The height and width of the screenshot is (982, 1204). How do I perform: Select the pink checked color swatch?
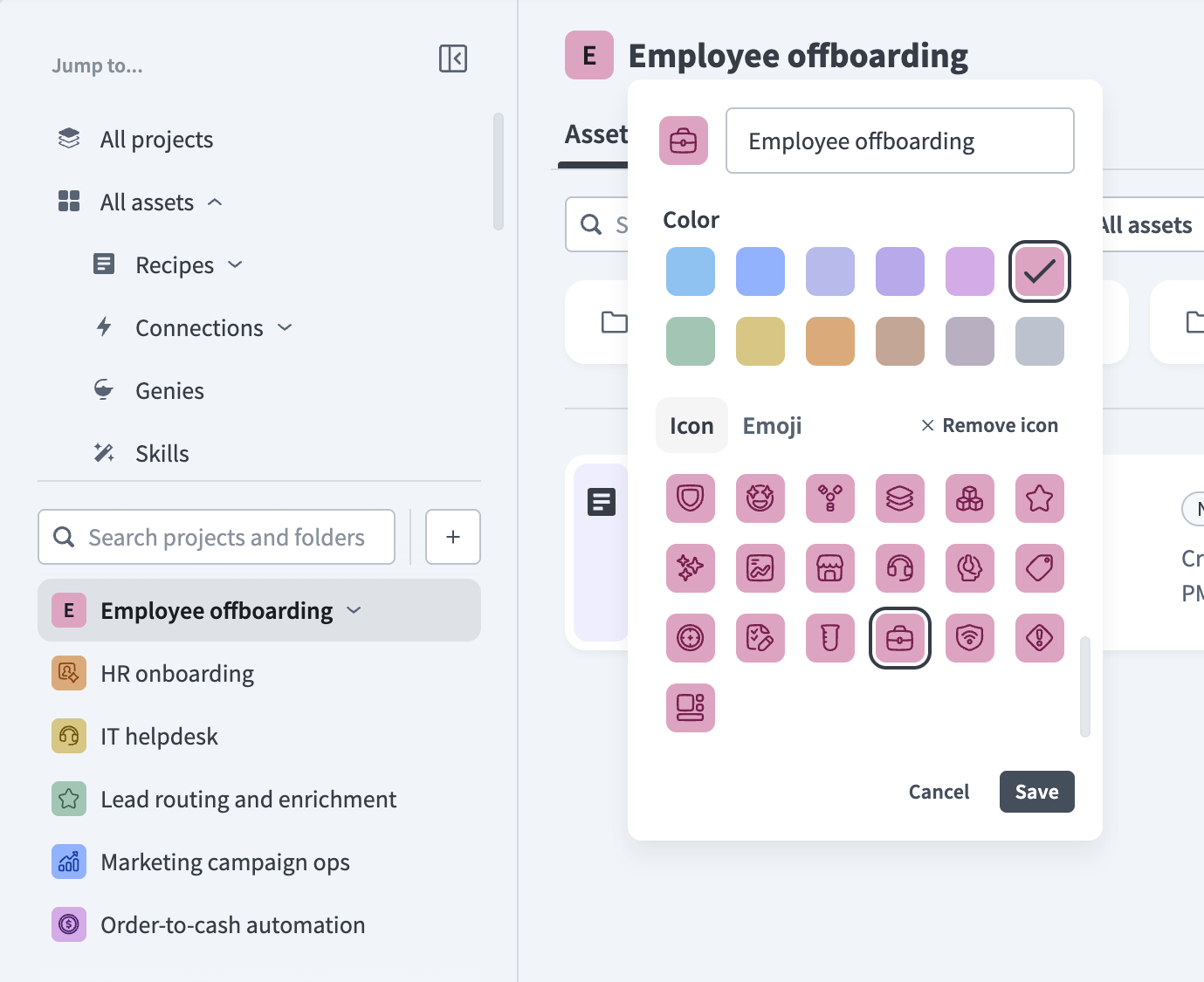1039,271
